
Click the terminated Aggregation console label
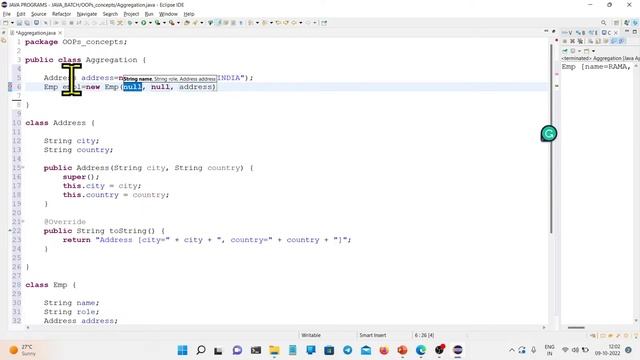pyautogui.click(x=600, y=58)
